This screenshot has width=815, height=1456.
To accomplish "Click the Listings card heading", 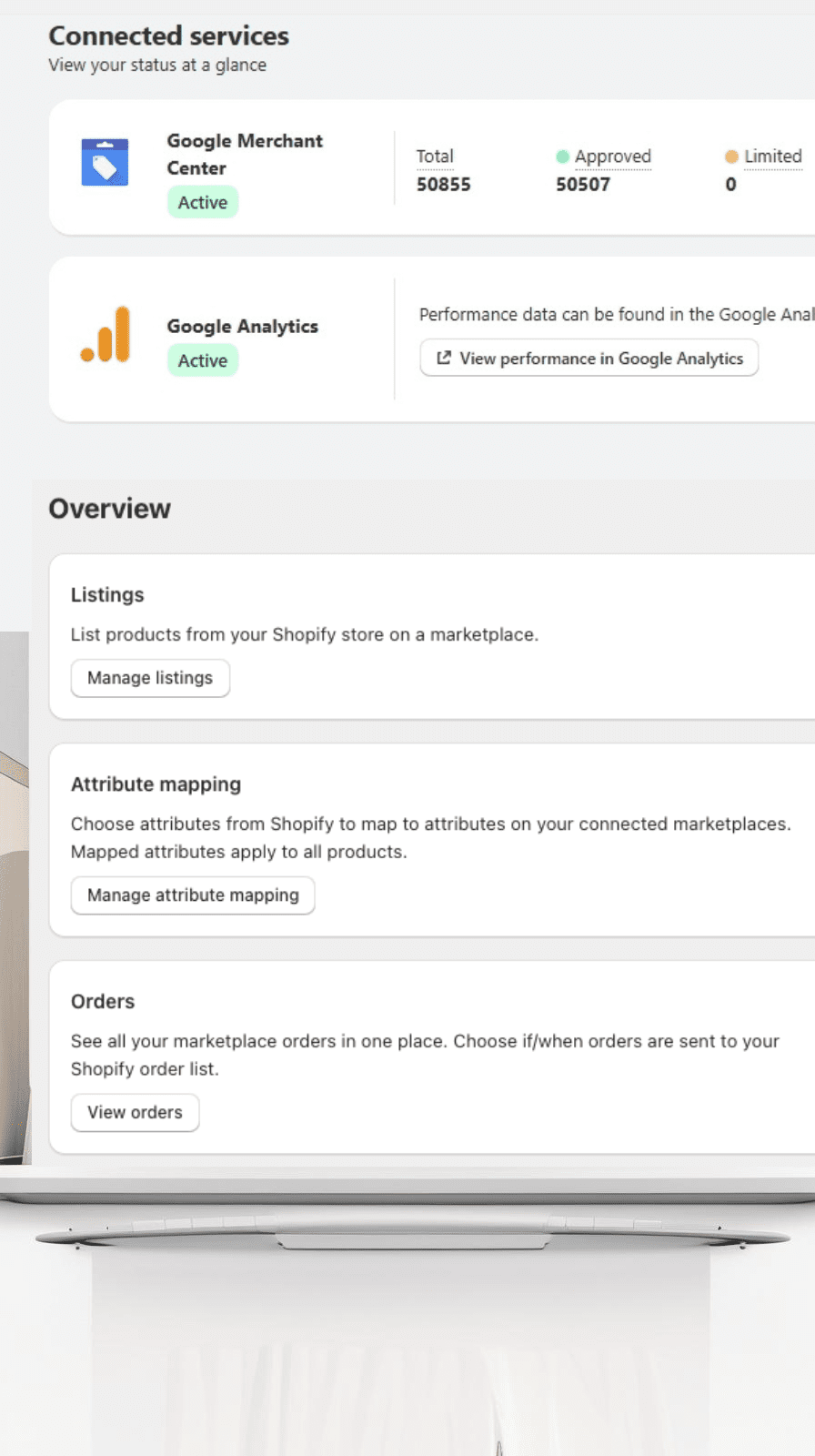I will (x=107, y=595).
